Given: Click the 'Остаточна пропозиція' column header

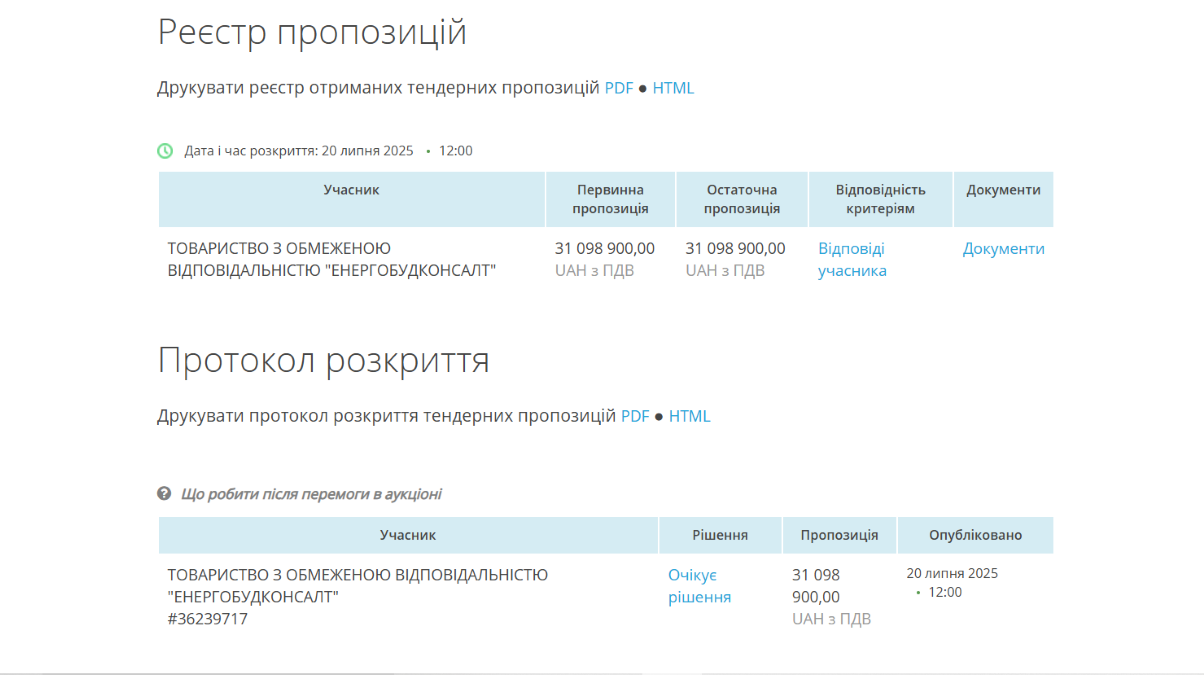Looking at the screenshot, I should 741,199.
